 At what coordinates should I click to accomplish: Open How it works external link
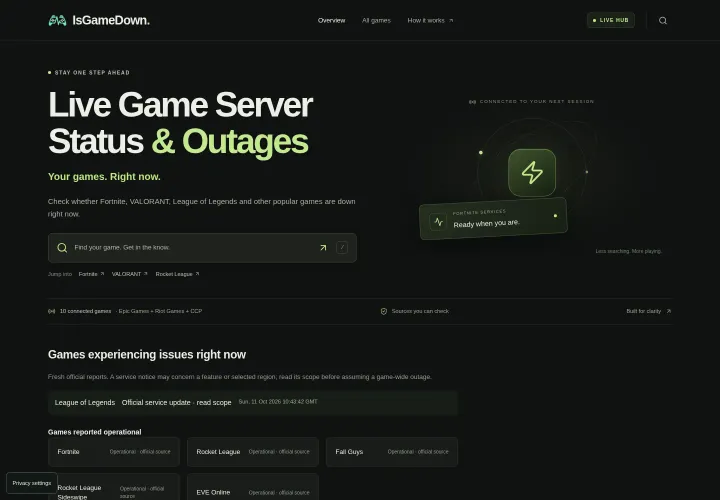point(430,20)
